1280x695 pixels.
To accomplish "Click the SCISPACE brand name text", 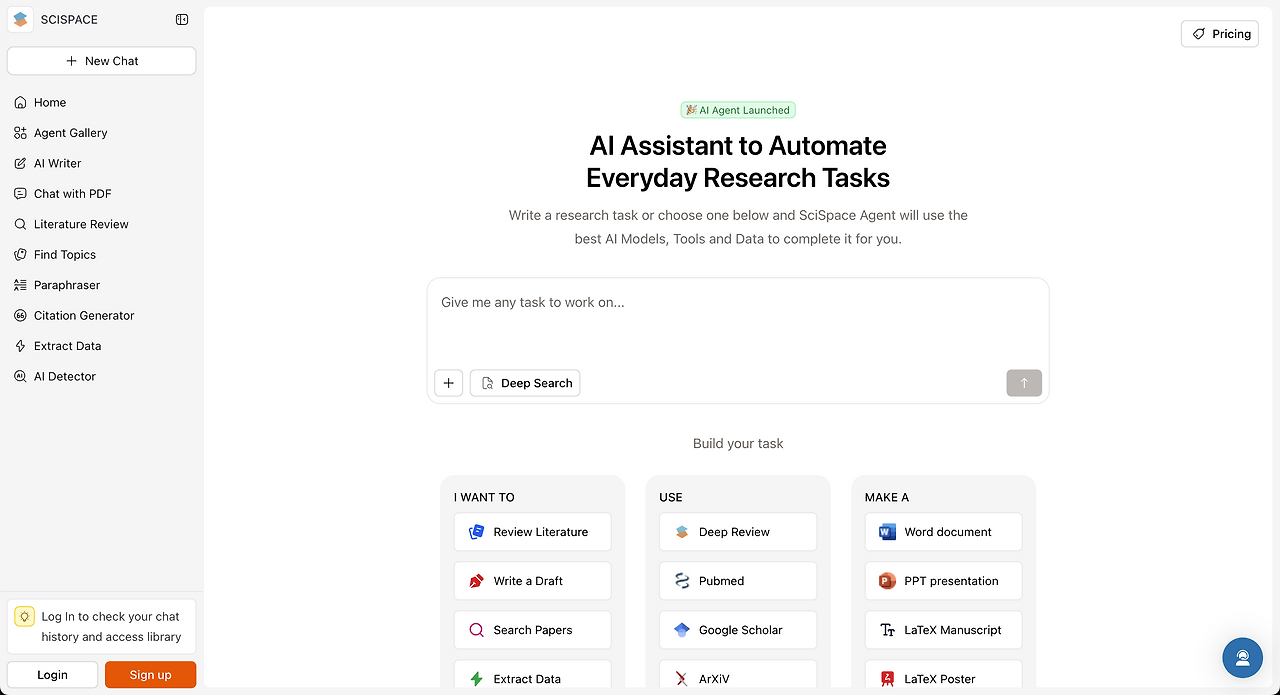I will tap(69, 20).
